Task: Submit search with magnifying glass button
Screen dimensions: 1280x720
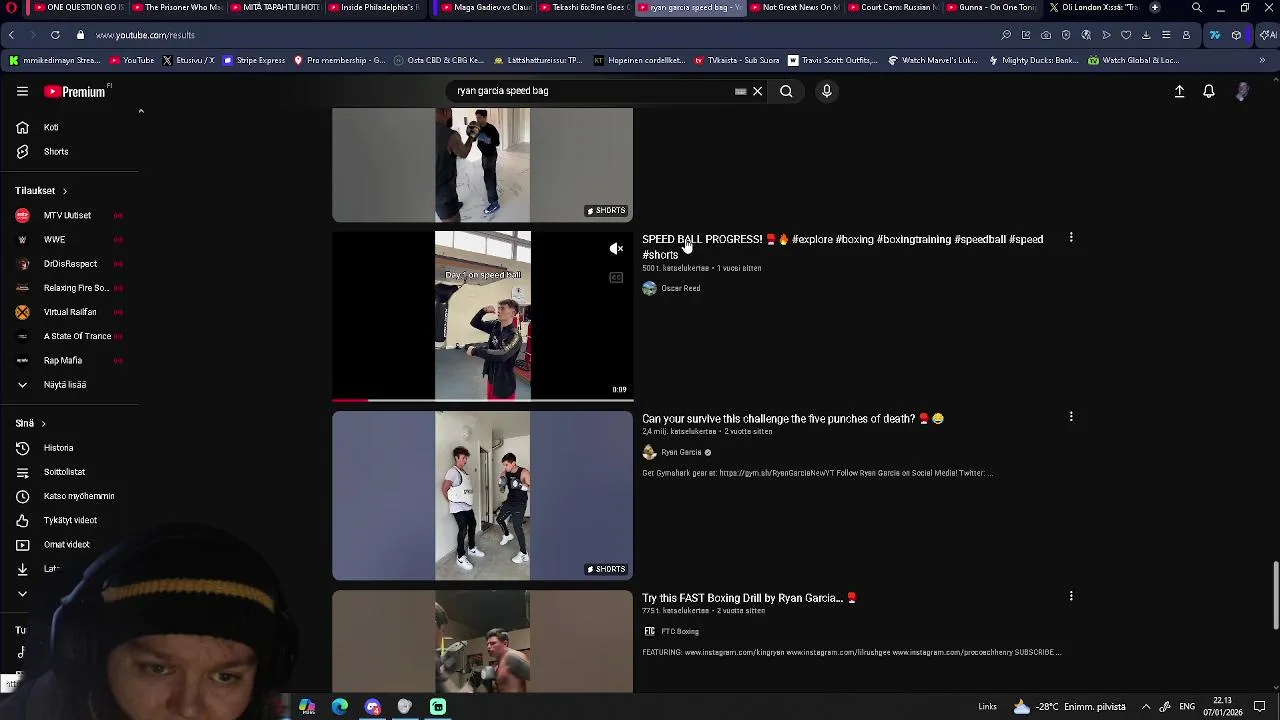Action: coord(786,91)
